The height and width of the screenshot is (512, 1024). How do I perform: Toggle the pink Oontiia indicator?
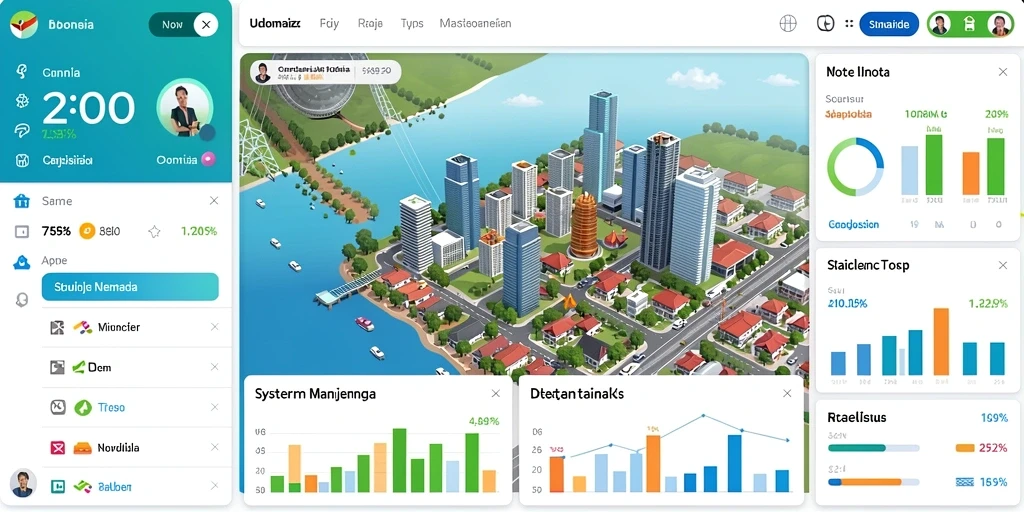[x=208, y=159]
